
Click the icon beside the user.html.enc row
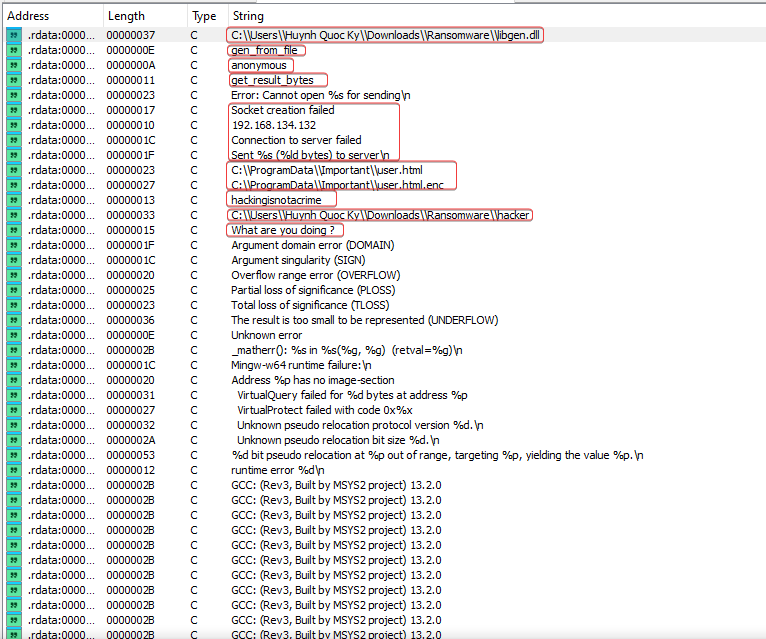click(x=14, y=185)
